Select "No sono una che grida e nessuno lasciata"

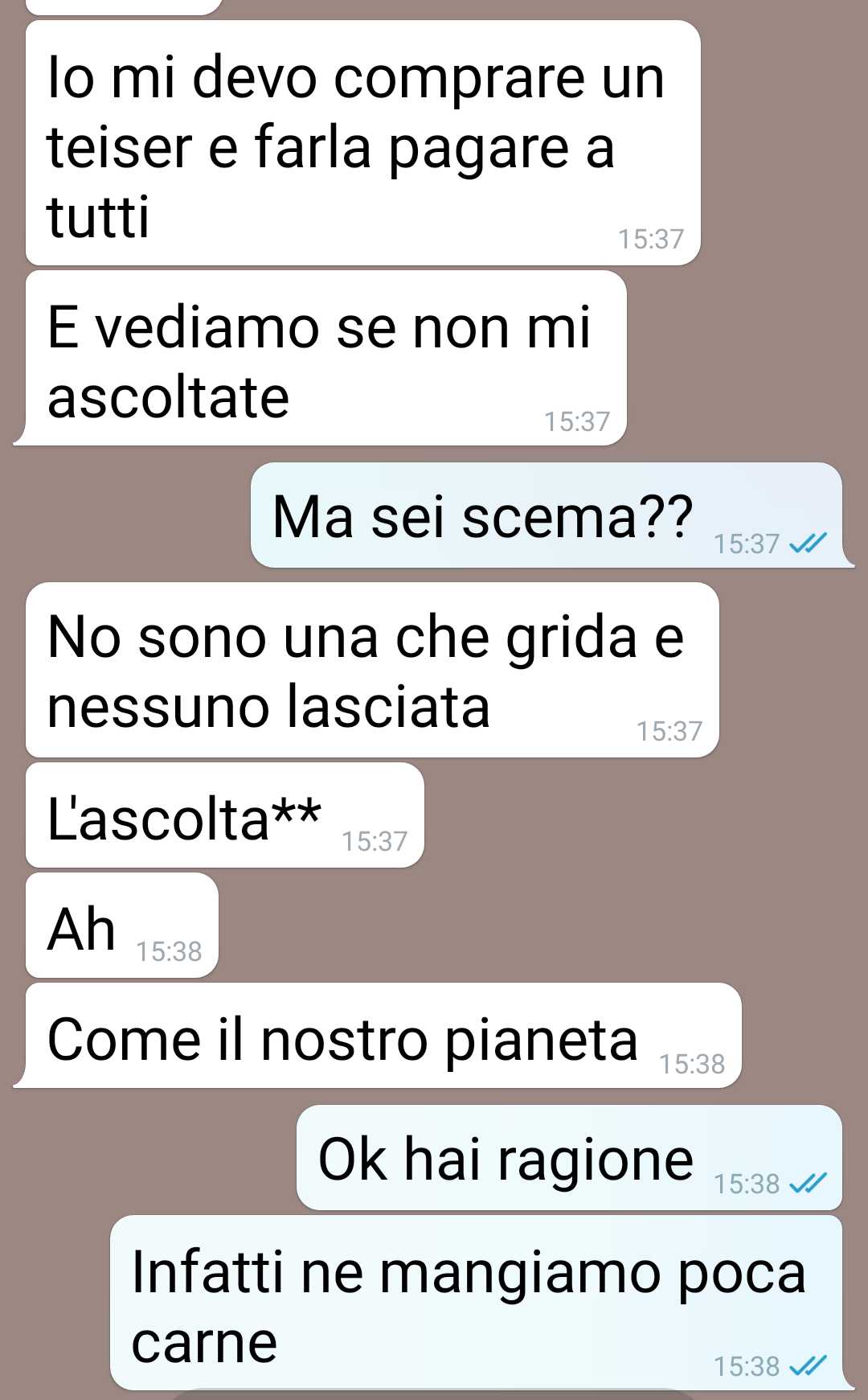(372, 670)
